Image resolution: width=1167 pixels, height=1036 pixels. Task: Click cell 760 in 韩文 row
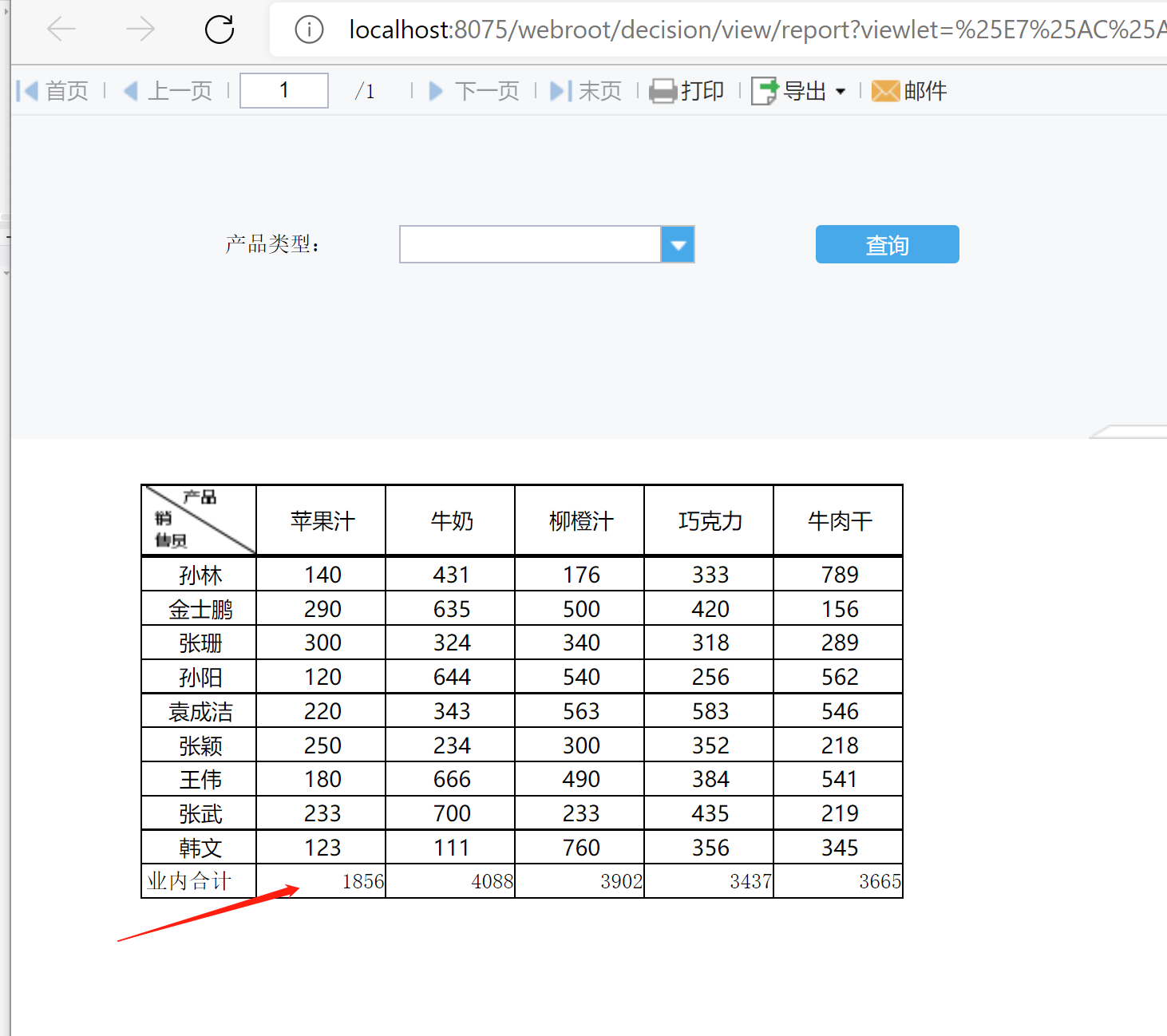coord(580,848)
